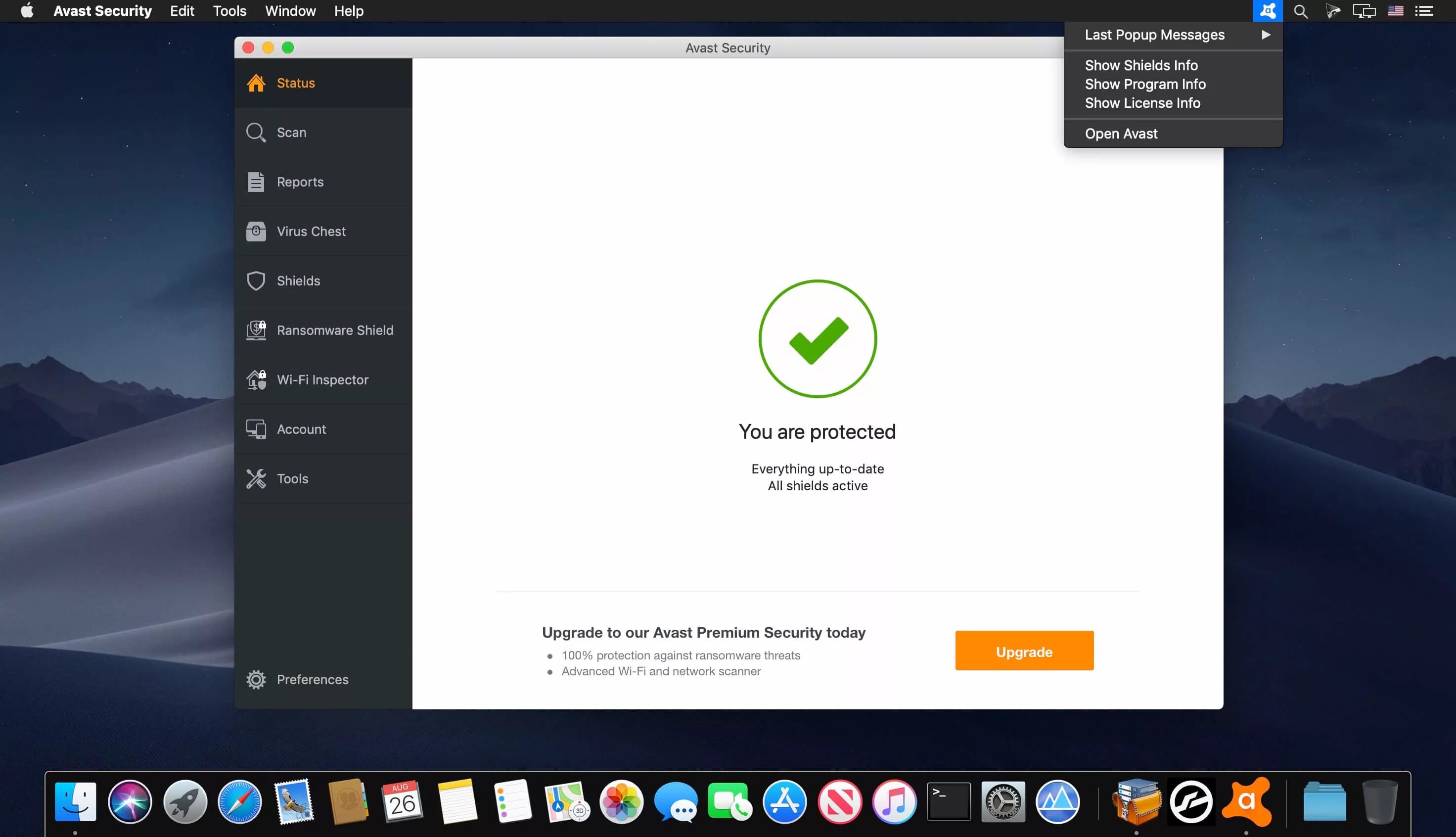Open Wi-Fi Inspector tool
The image size is (1456, 837).
322,379
